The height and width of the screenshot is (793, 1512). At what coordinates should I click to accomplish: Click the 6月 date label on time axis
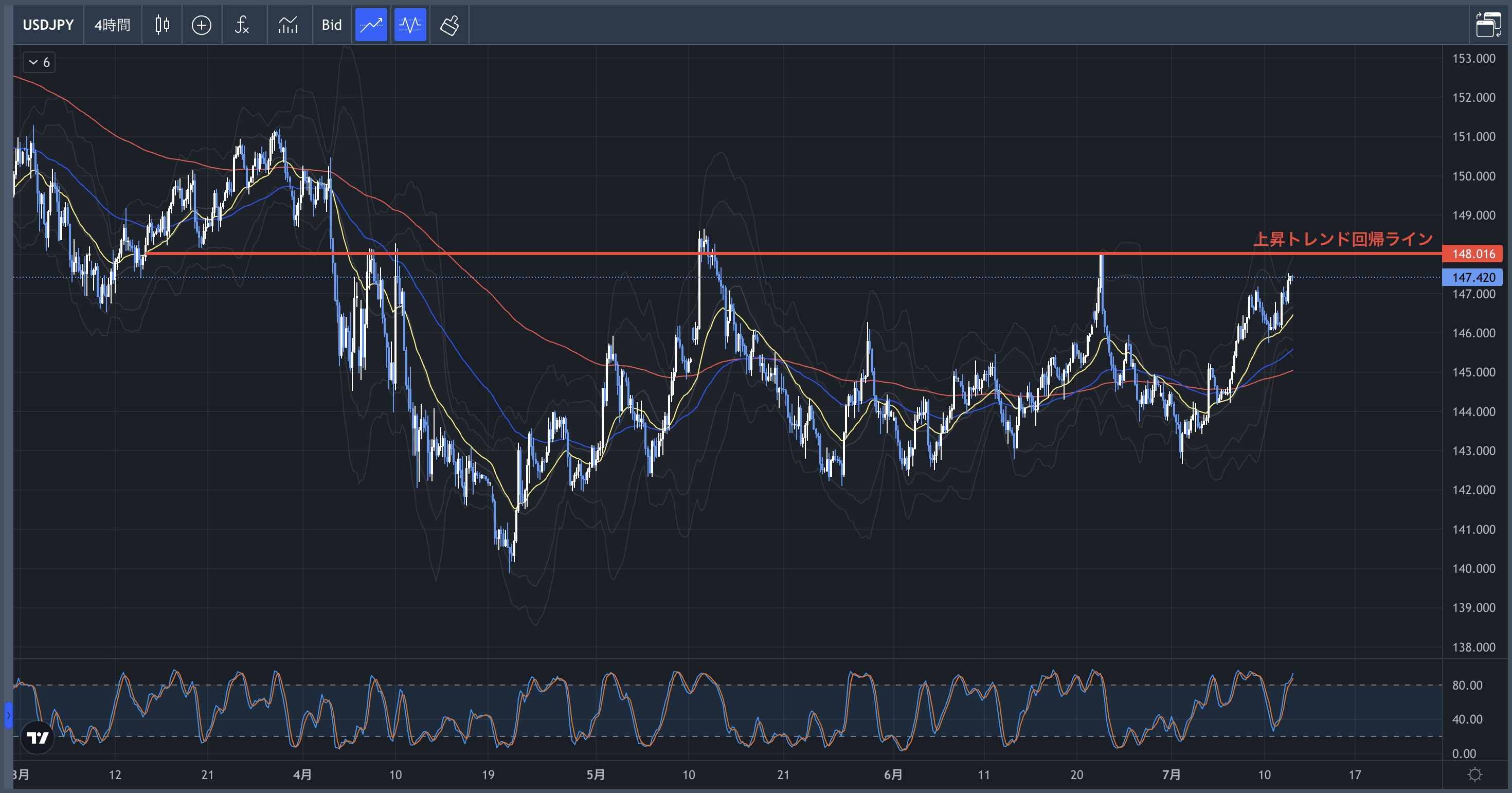pos(893,775)
